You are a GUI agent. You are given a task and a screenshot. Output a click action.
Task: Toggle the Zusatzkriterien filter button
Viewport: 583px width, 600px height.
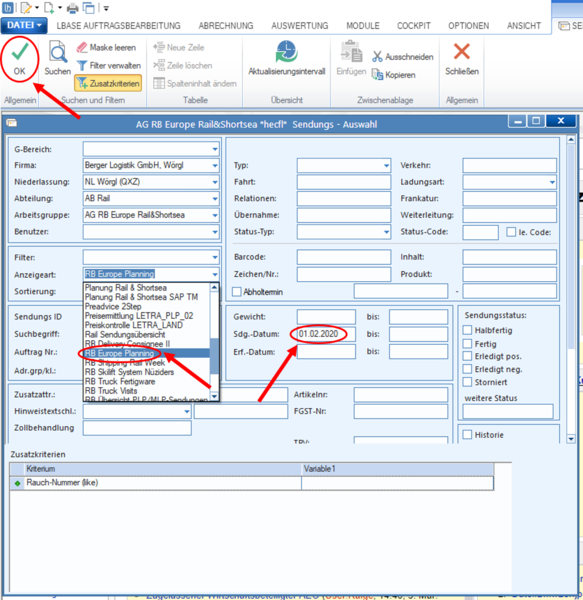pos(108,83)
